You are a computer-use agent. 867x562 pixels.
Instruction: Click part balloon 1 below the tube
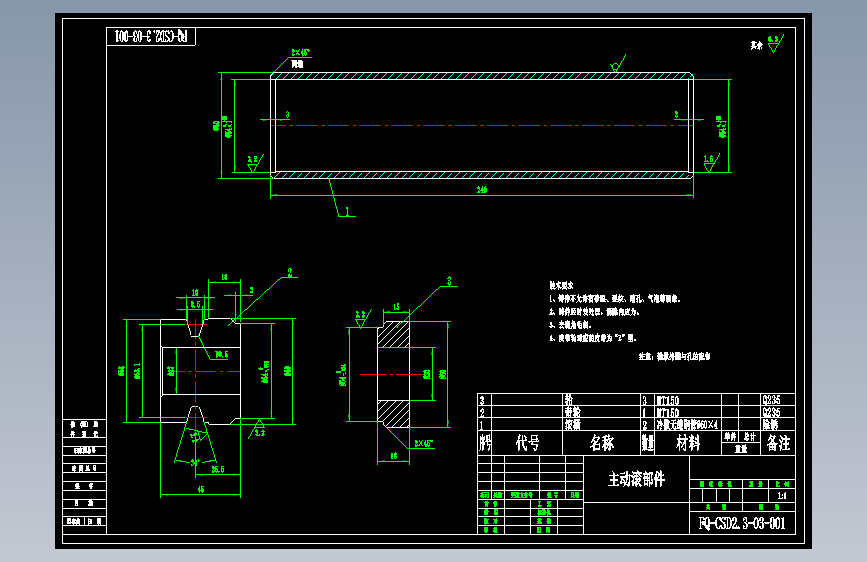[347, 211]
